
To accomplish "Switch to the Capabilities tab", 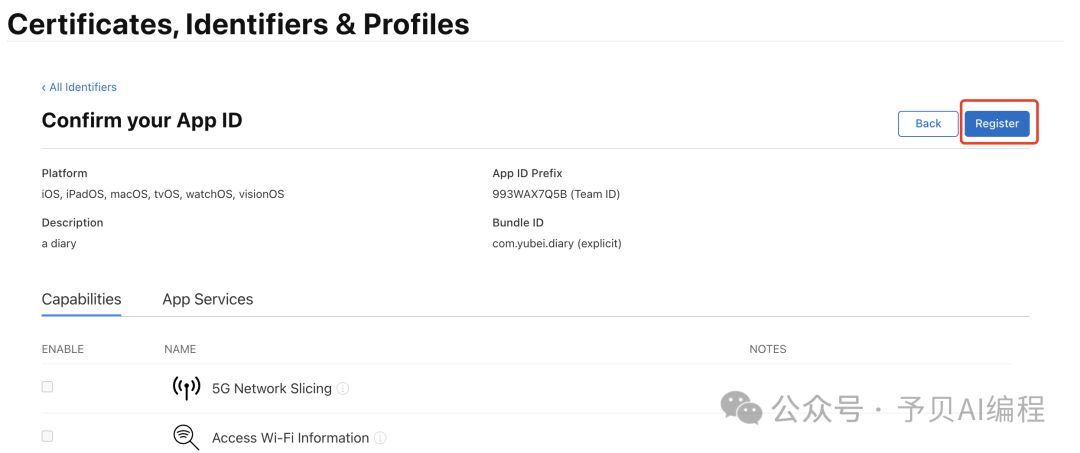I will click(81, 299).
